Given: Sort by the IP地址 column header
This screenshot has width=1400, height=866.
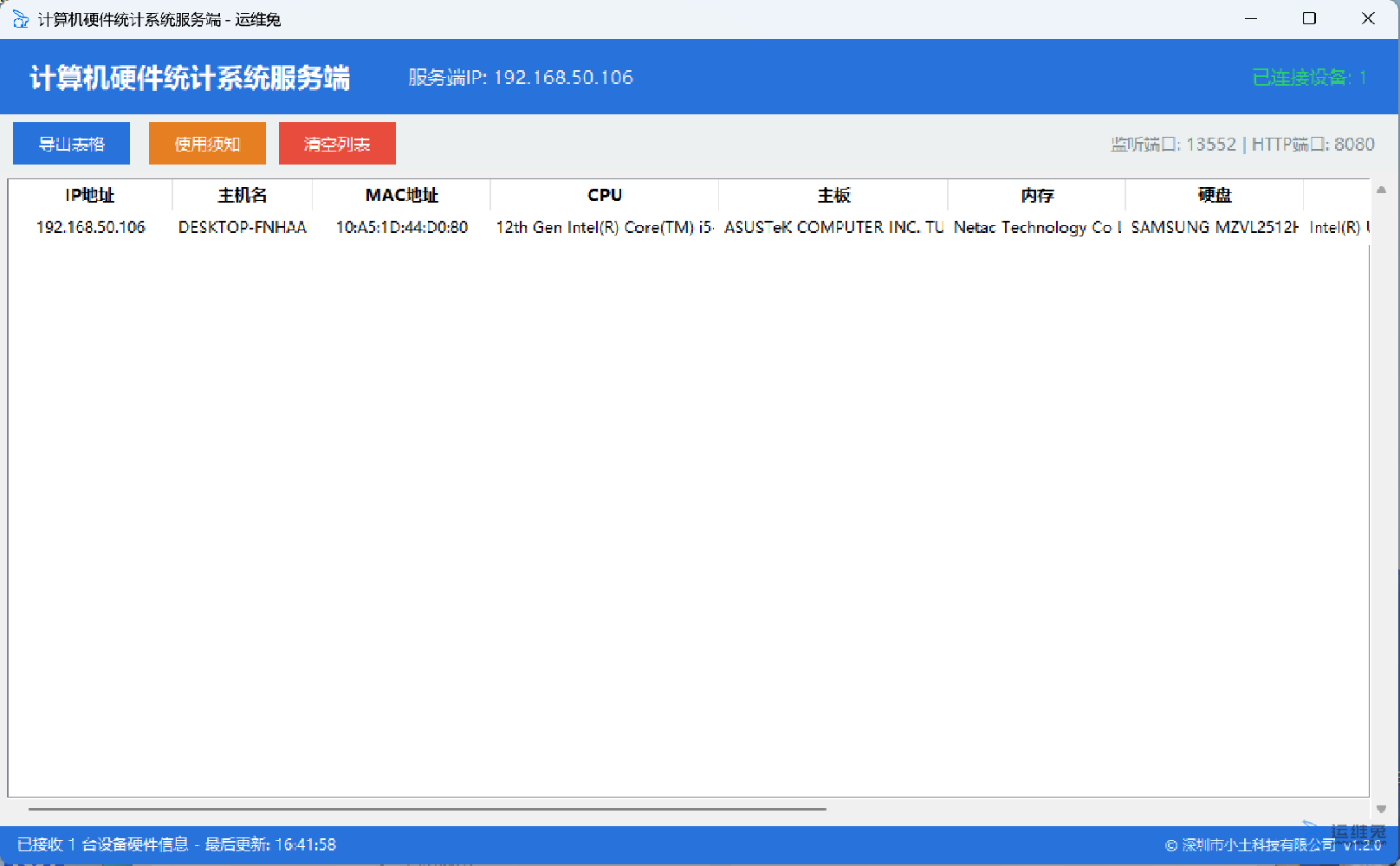Looking at the screenshot, I should (x=90, y=196).
